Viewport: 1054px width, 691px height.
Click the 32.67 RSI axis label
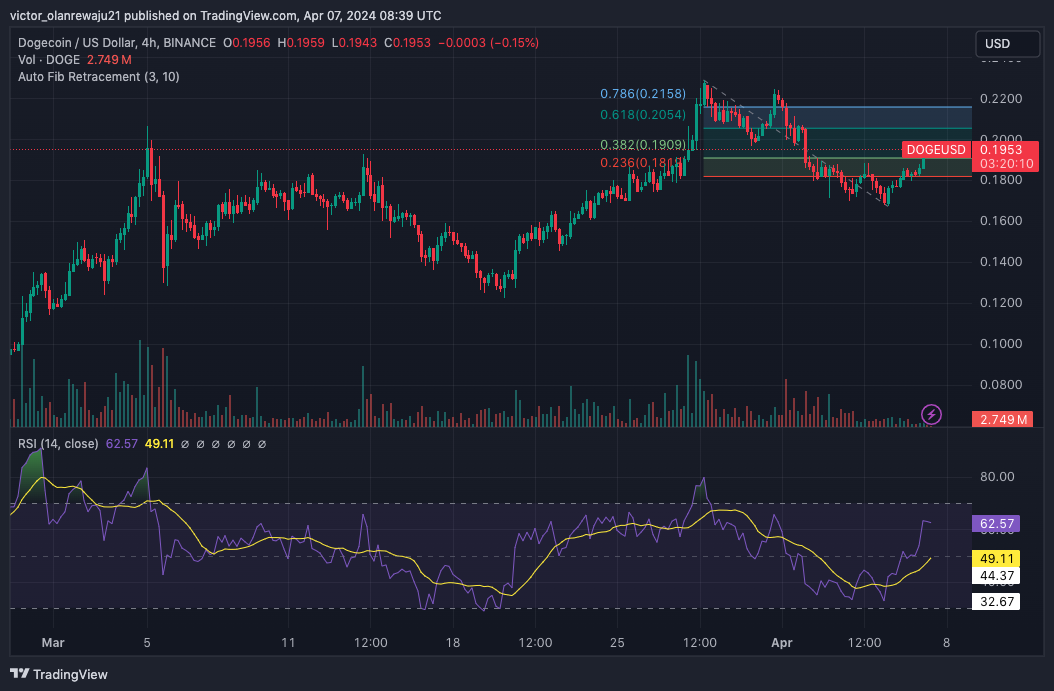(x=997, y=602)
